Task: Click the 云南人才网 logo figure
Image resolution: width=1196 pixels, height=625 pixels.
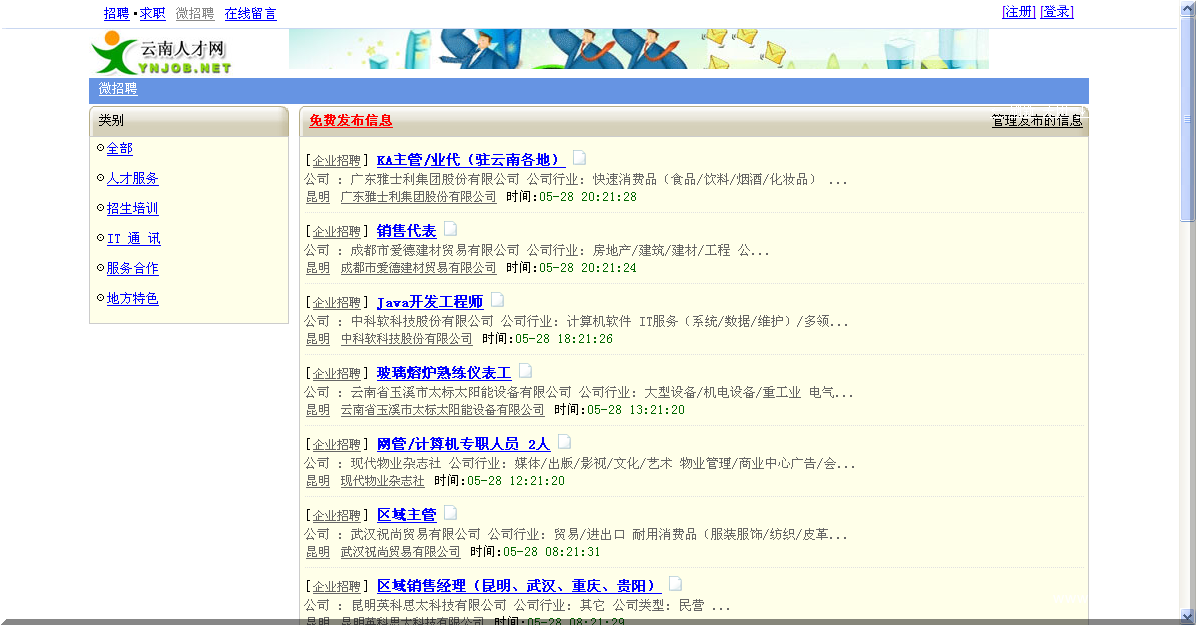Action: 160,50
